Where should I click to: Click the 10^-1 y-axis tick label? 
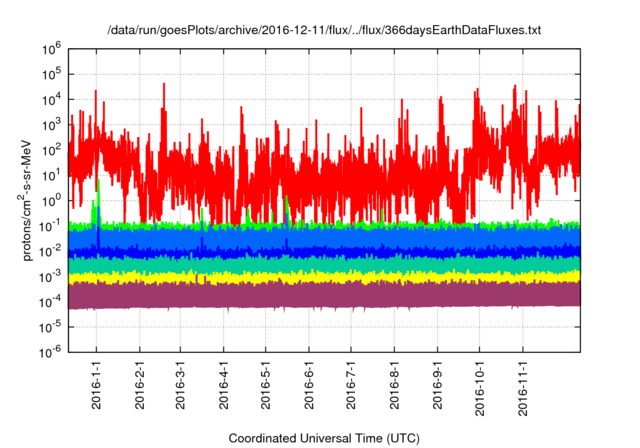pyautogui.click(x=51, y=226)
